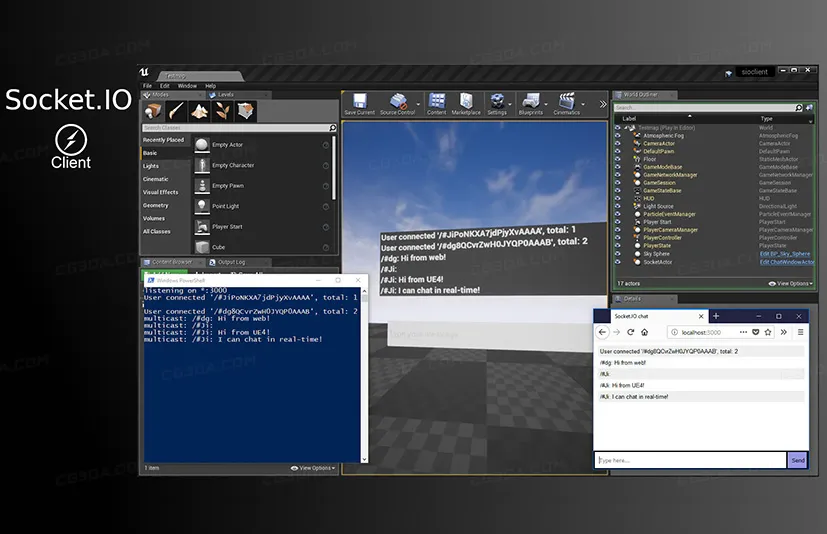Screen dimensions: 827x534
Task: Bookmark page with star icon
Action: (768, 332)
